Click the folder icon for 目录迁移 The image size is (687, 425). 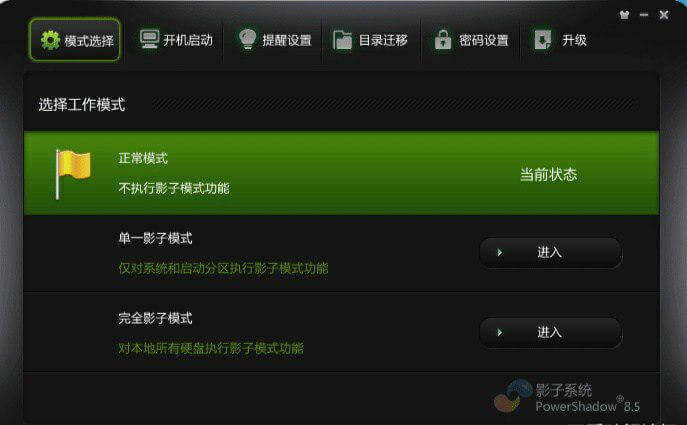[x=343, y=40]
